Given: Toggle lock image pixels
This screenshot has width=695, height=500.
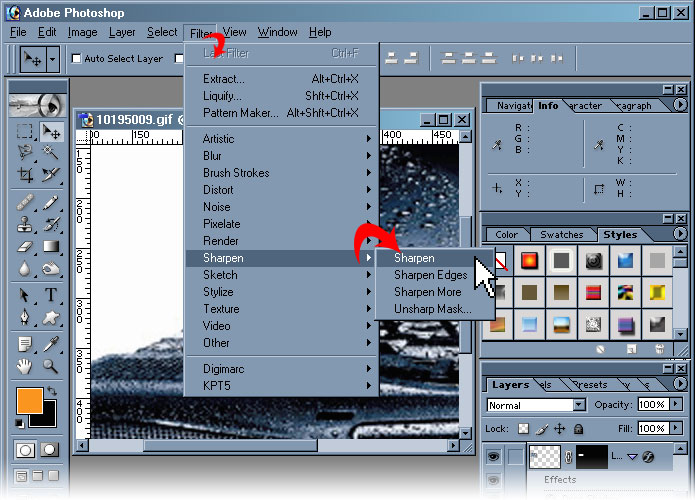Looking at the screenshot, I should [x=542, y=429].
